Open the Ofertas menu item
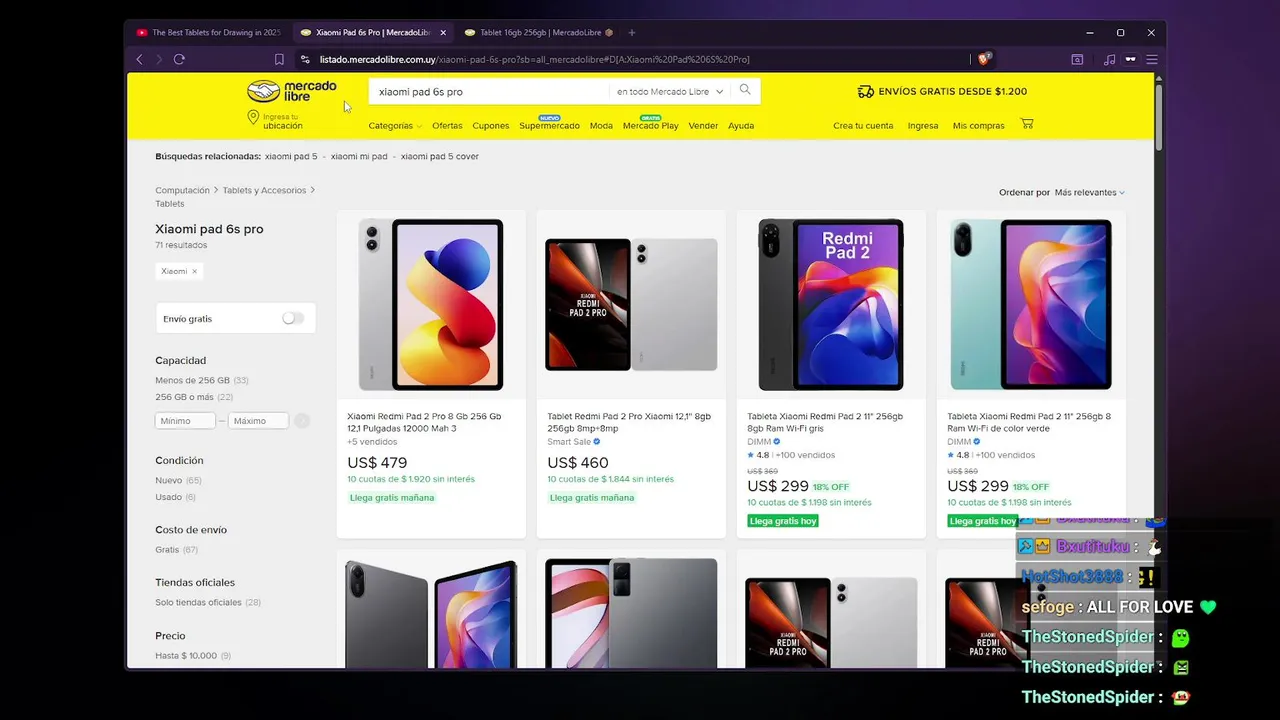1280x720 pixels. coord(447,126)
